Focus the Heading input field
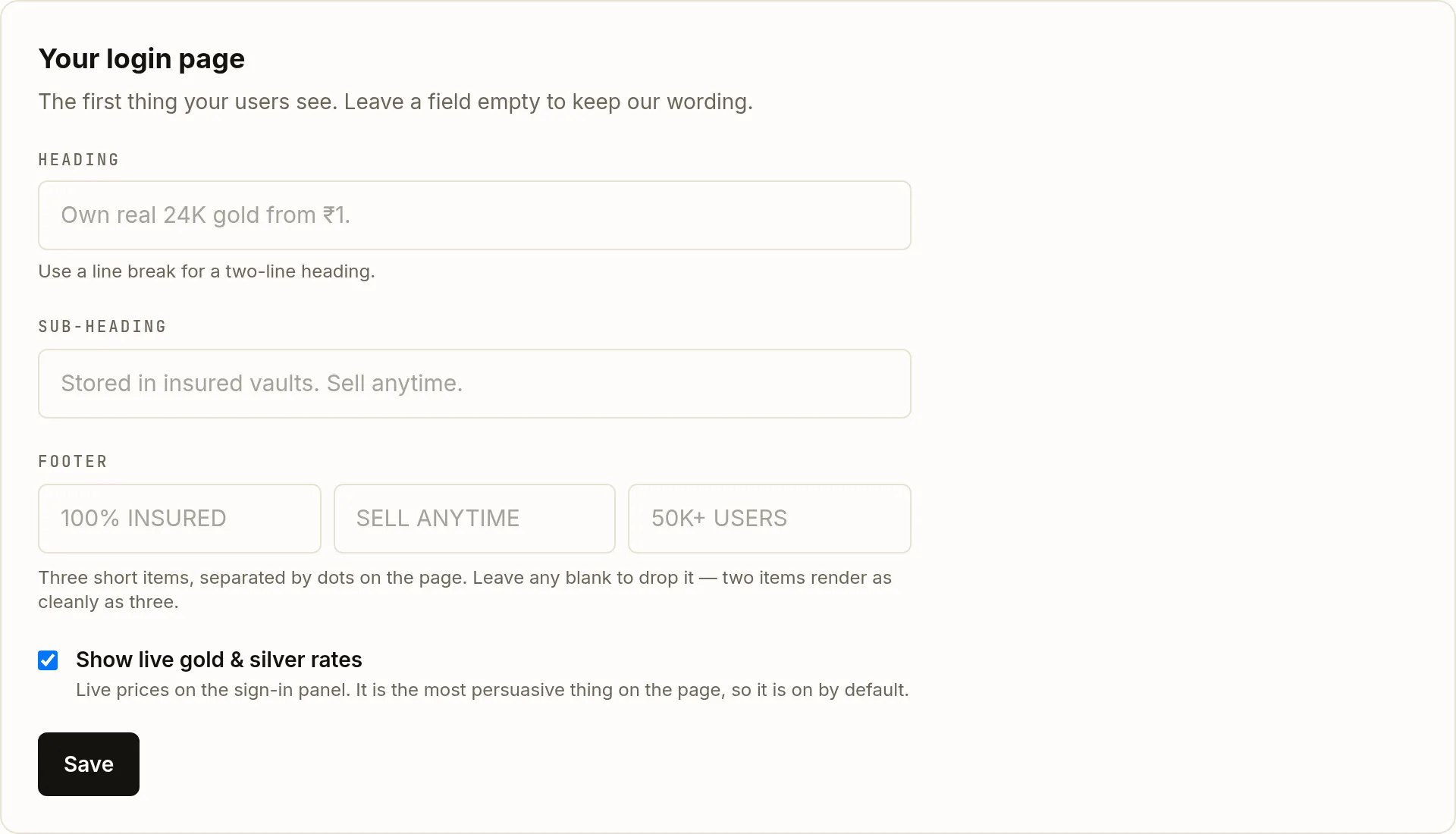 [x=475, y=215]
